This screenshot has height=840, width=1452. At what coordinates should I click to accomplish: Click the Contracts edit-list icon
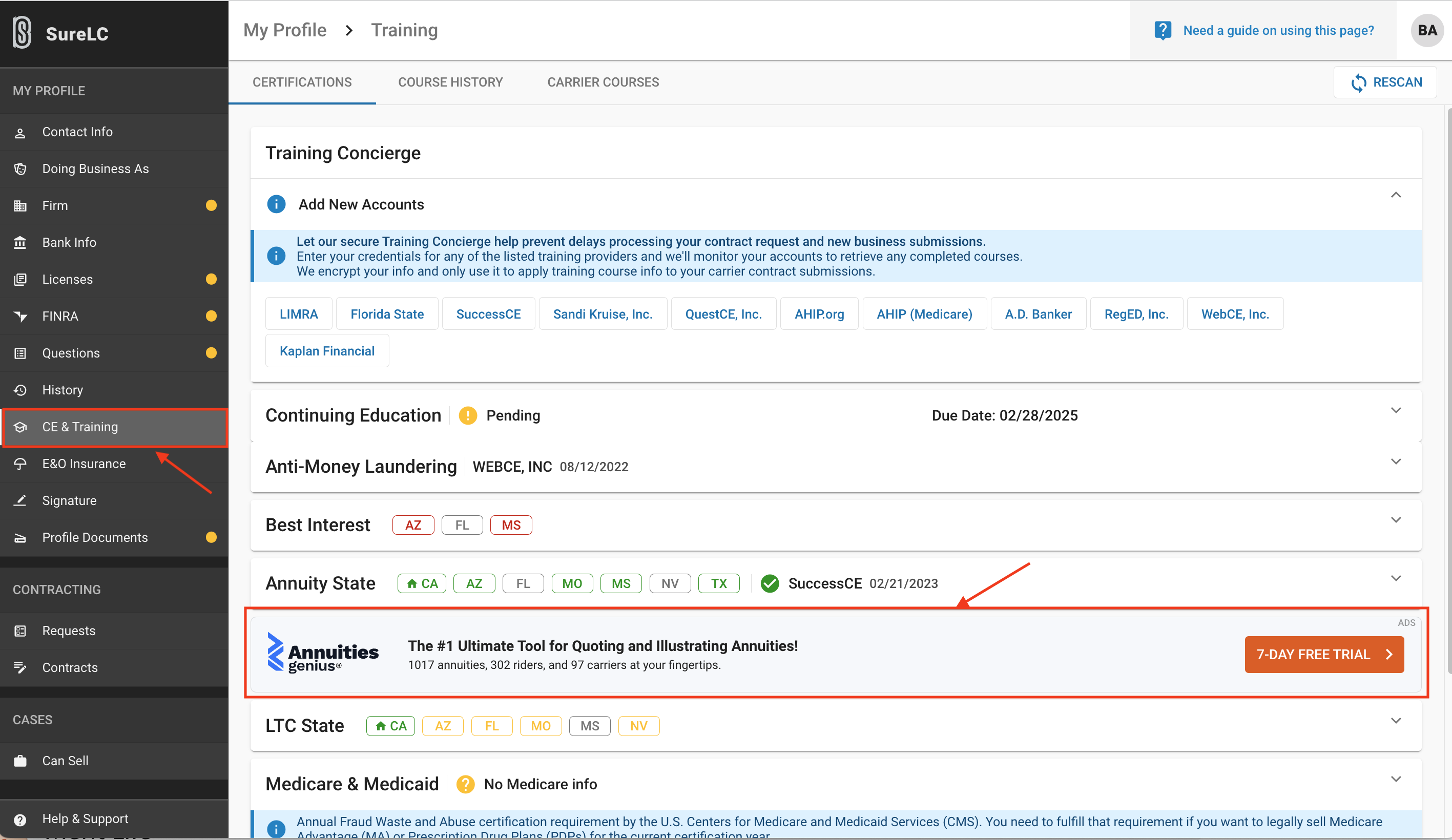click(x=20, y=668)
